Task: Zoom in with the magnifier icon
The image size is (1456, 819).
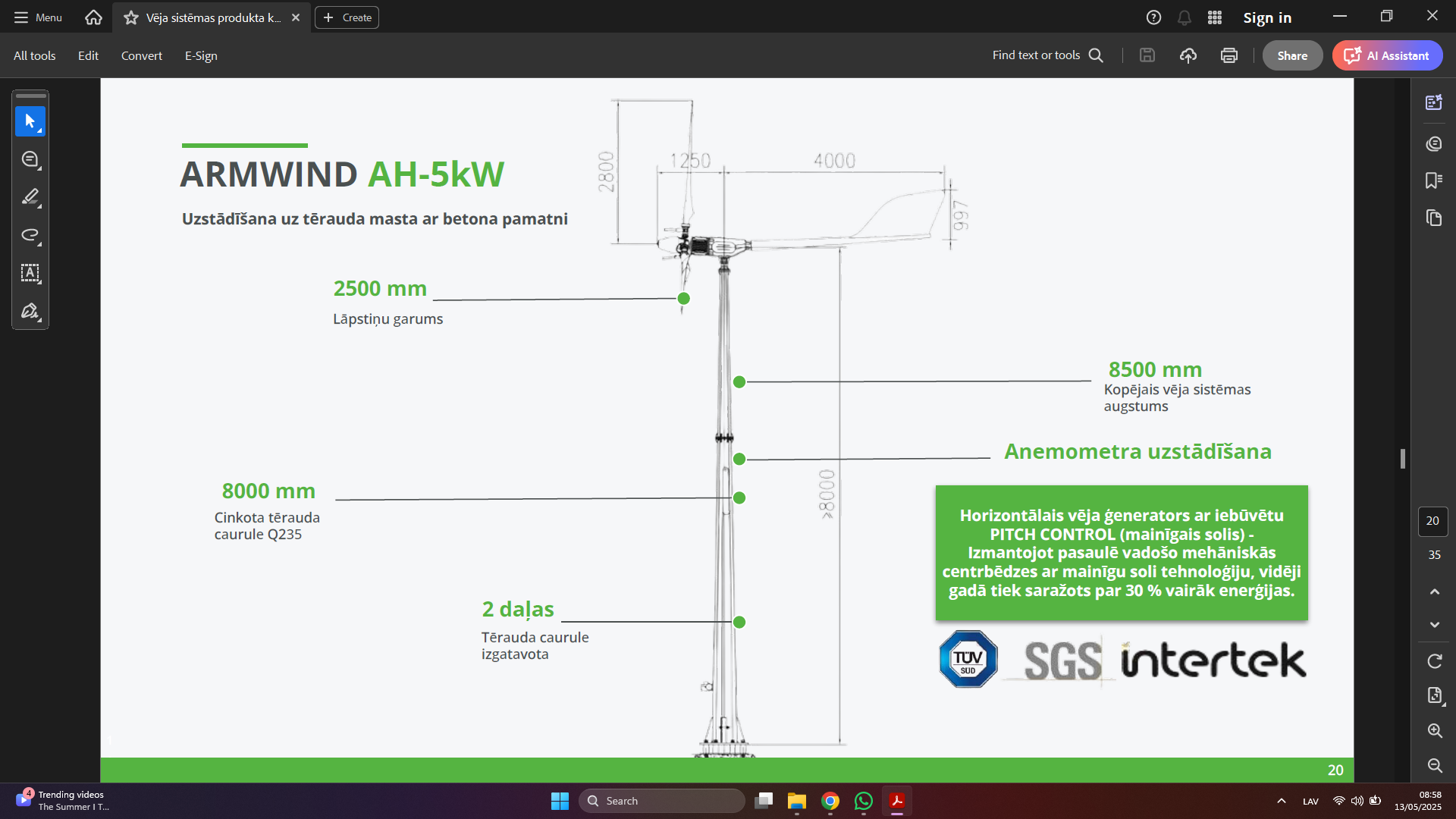Action: coord(1434,730)
